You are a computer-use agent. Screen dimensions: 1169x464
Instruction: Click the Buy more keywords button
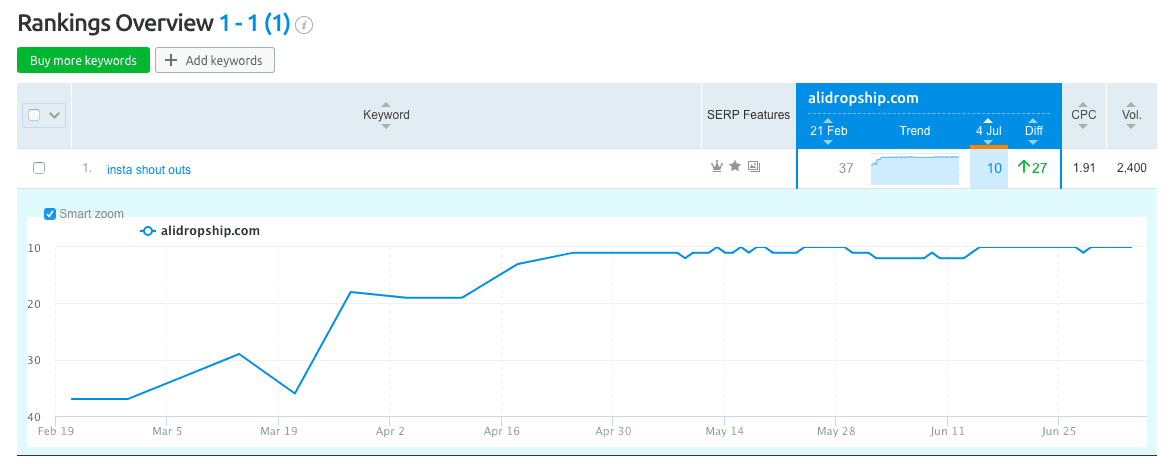coord(83,61)
